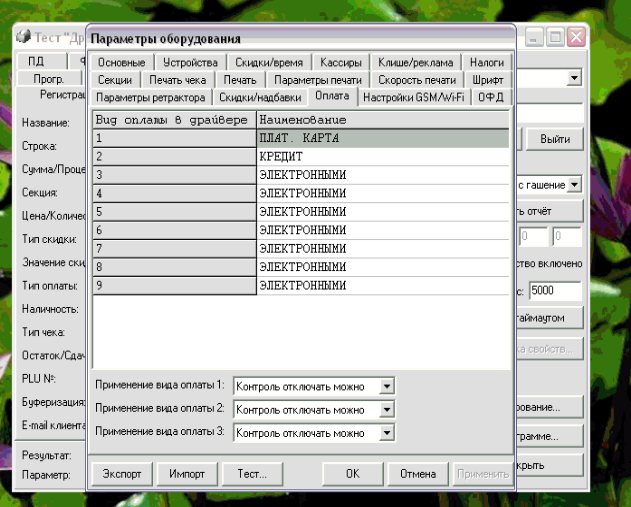The height and width of the screenshot is (507, 631).
Task: Open the Основные tab
Action: click(x=121, y=62)
